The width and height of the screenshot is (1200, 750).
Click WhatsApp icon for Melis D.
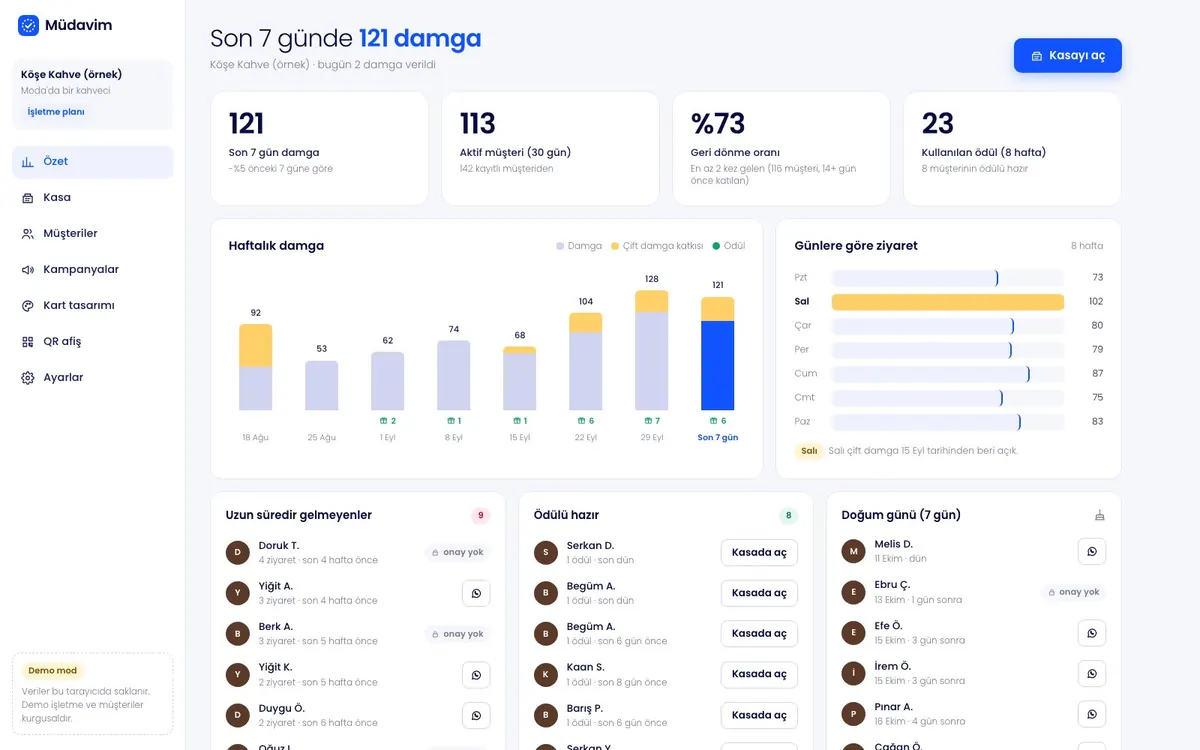point(1092,551)
